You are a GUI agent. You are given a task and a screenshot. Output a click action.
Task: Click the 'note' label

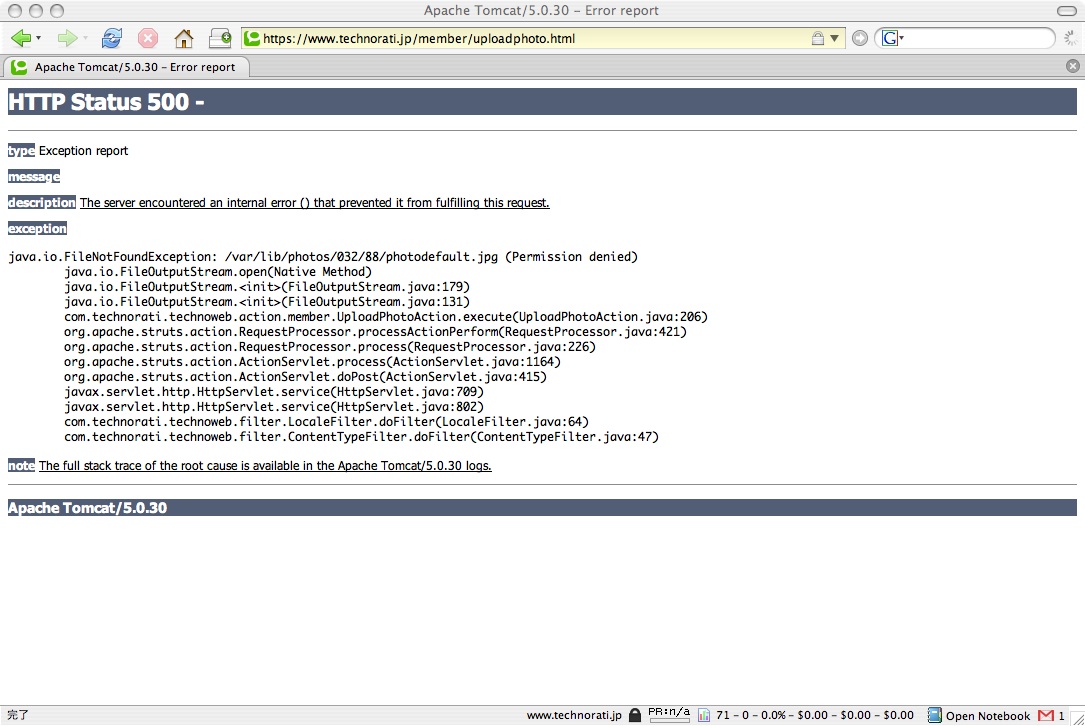(x=21, y=465)
